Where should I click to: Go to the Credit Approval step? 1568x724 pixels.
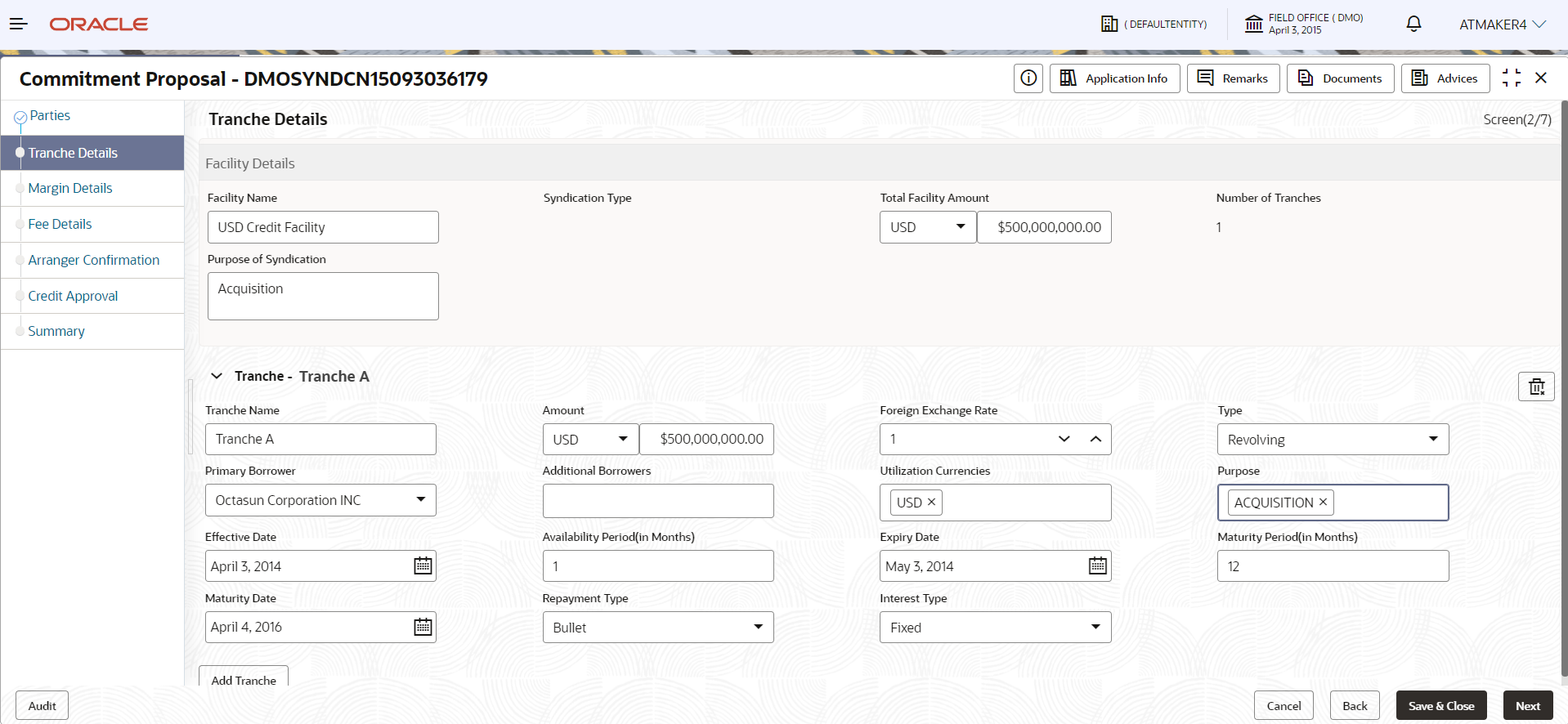[x=73, y=297]
